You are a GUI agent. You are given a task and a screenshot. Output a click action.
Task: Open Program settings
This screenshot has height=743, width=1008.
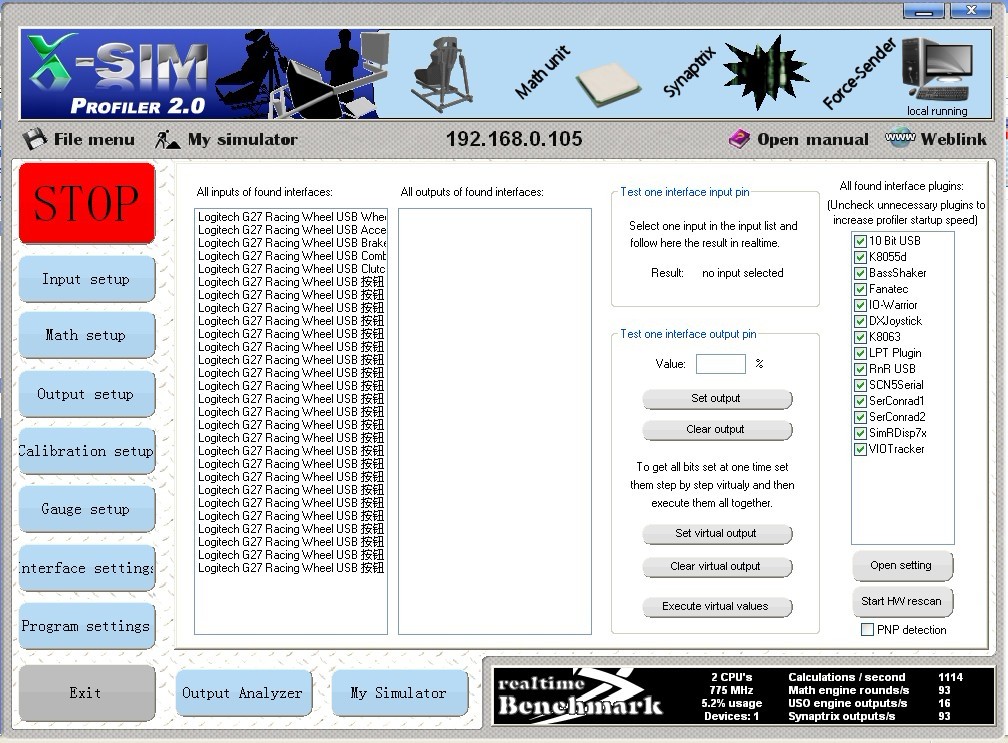tap(87, 626)
